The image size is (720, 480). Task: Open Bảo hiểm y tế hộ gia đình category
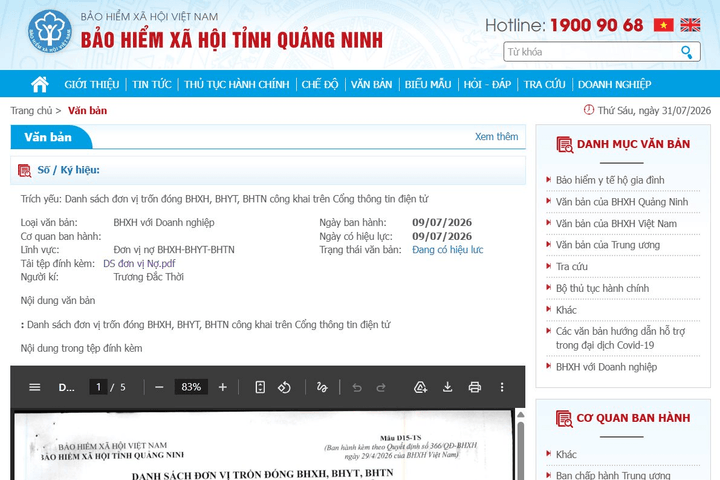pos(610,180)
